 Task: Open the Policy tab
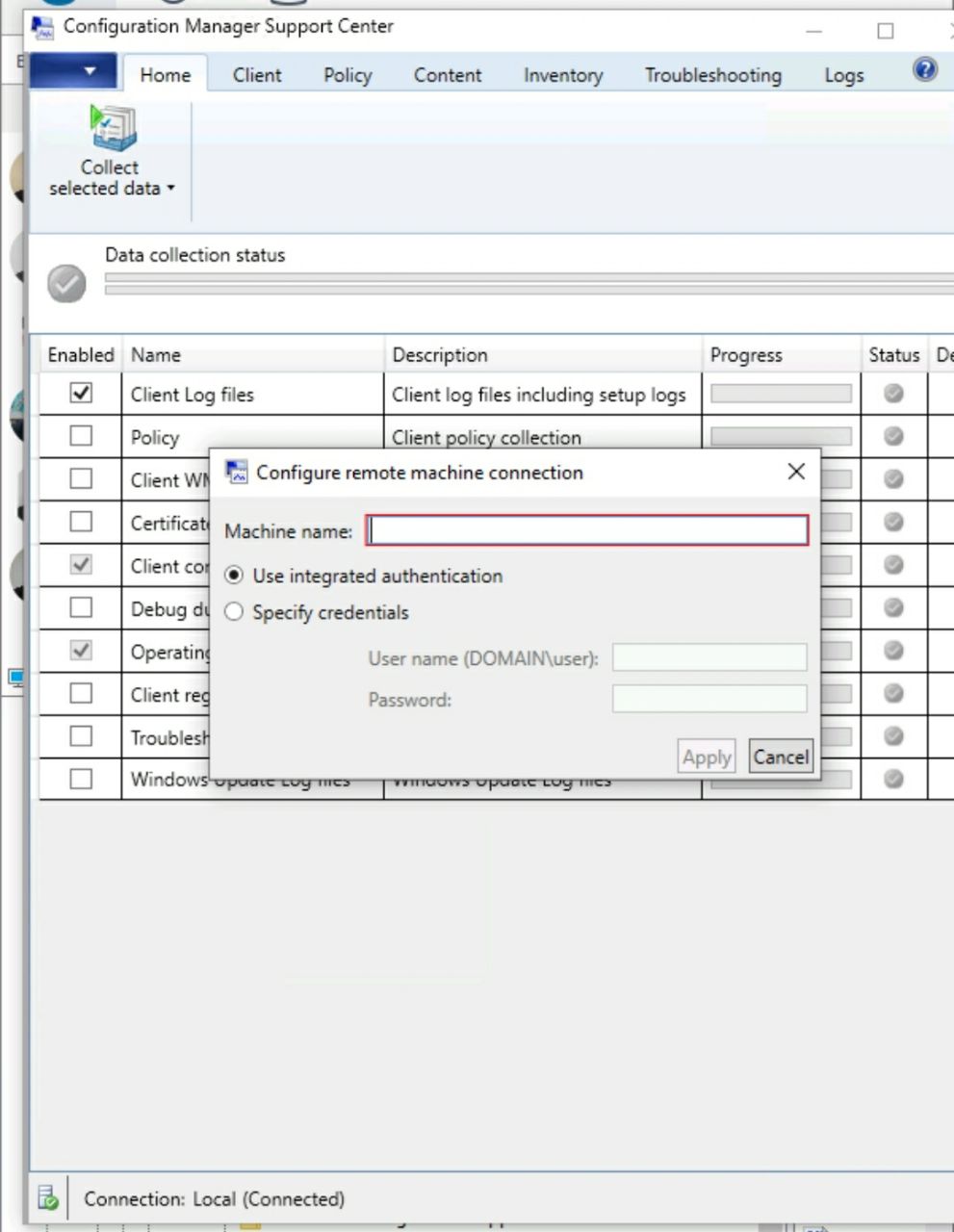coord(348,75)
